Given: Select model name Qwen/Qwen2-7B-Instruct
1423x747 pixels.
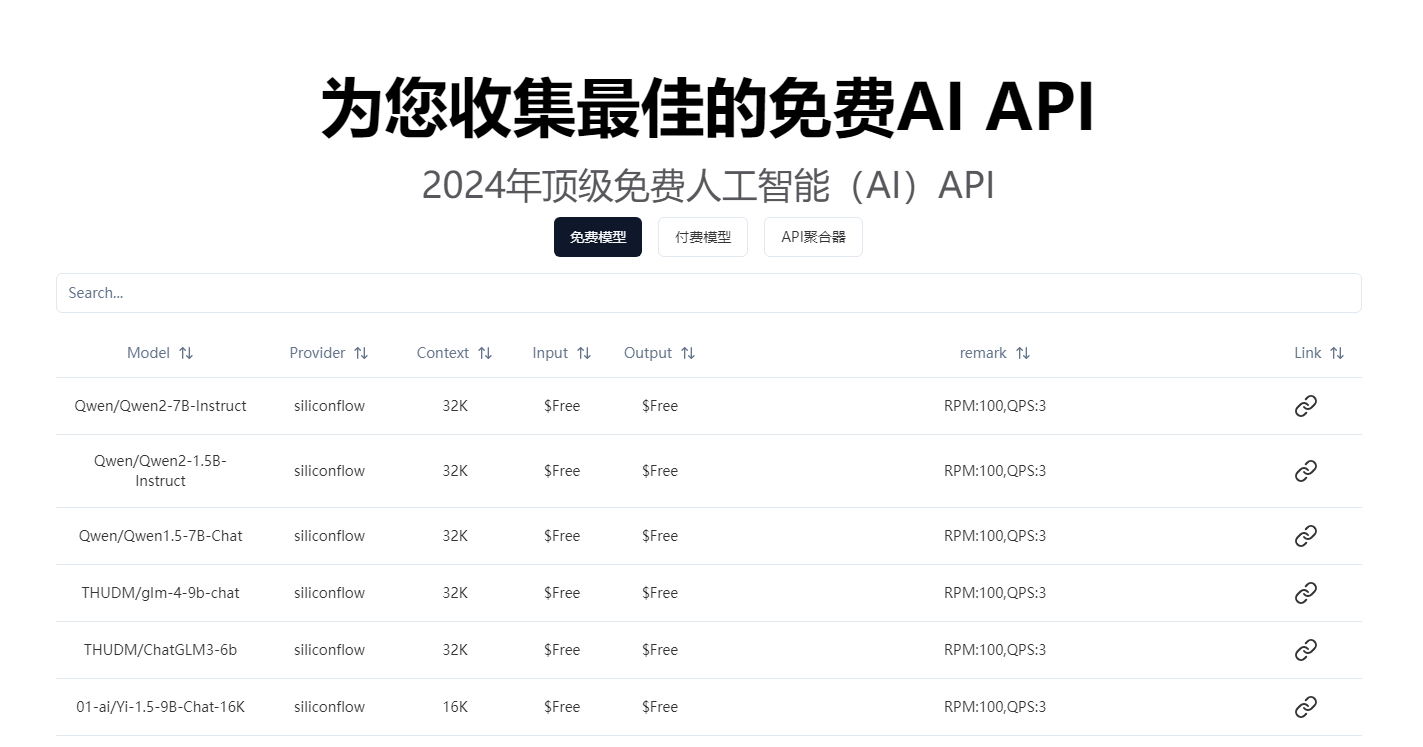Looking at the screenshot, I should tap(160, 406).
